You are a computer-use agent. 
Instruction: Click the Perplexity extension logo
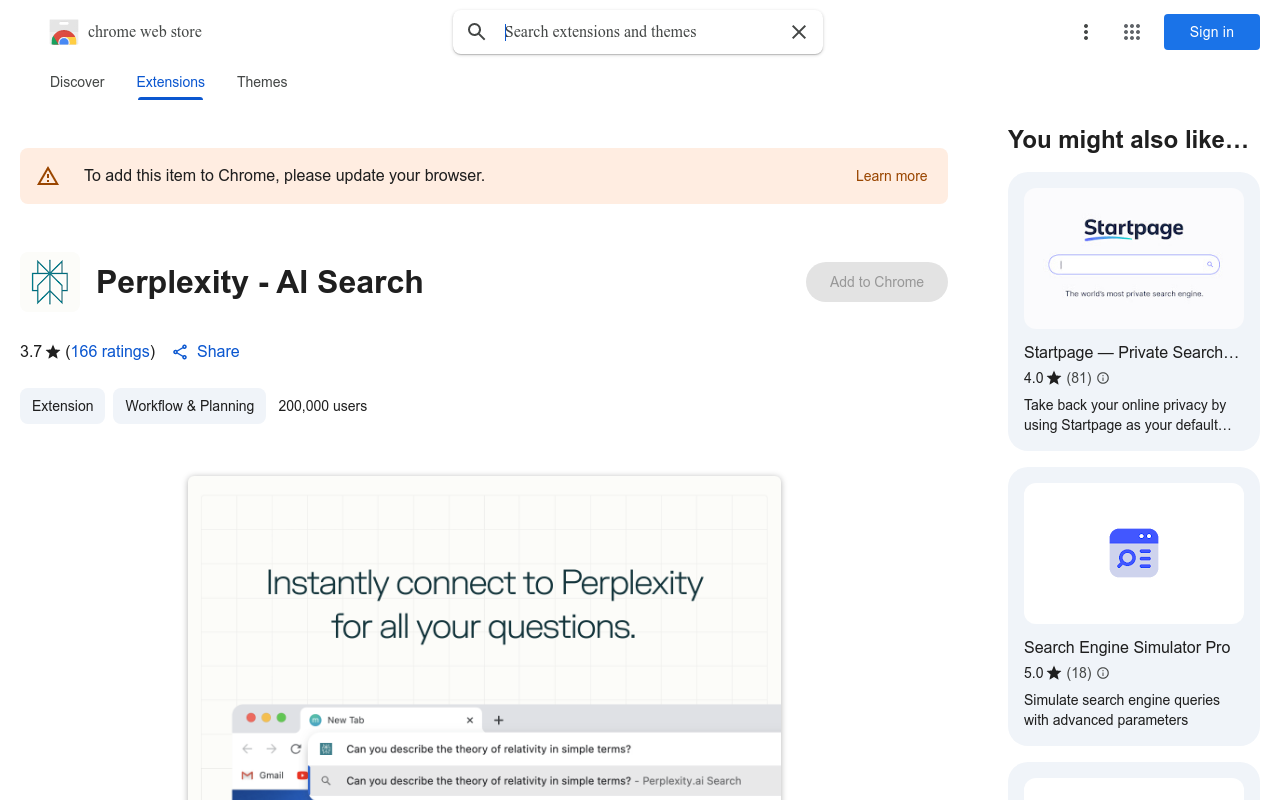click(x=49, y=282)
